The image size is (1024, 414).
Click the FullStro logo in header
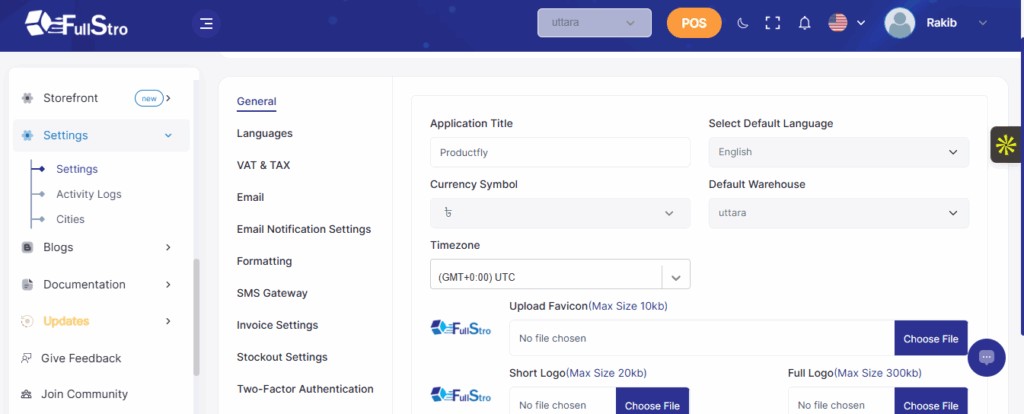(77, 23)
